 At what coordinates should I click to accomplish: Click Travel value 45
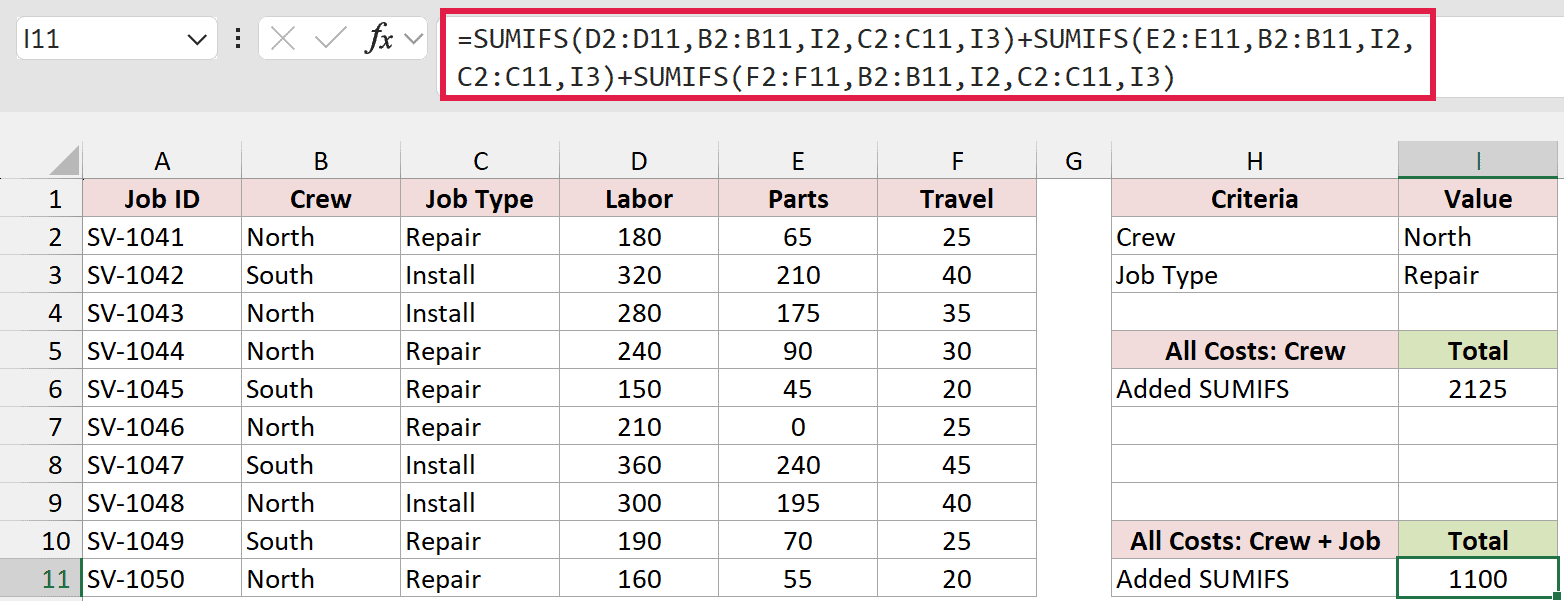coord(957,465)
